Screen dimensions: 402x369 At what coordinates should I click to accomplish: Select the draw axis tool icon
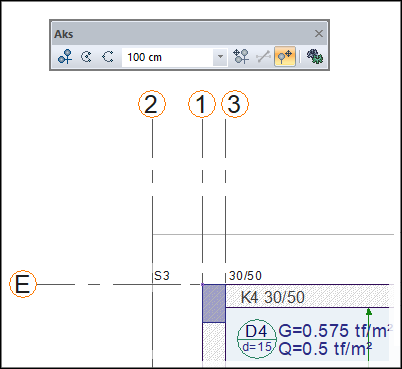65,57
